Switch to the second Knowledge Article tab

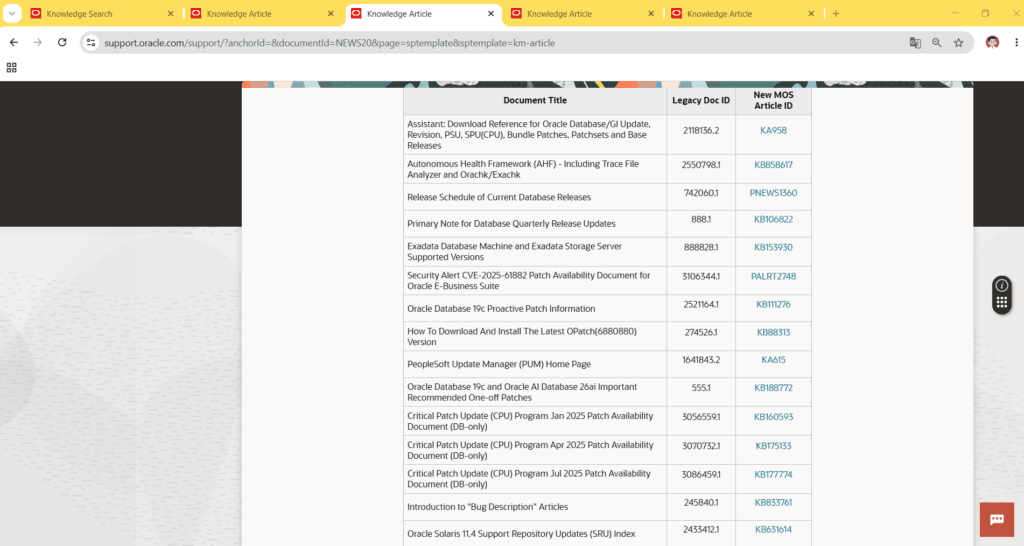[263, 13]
